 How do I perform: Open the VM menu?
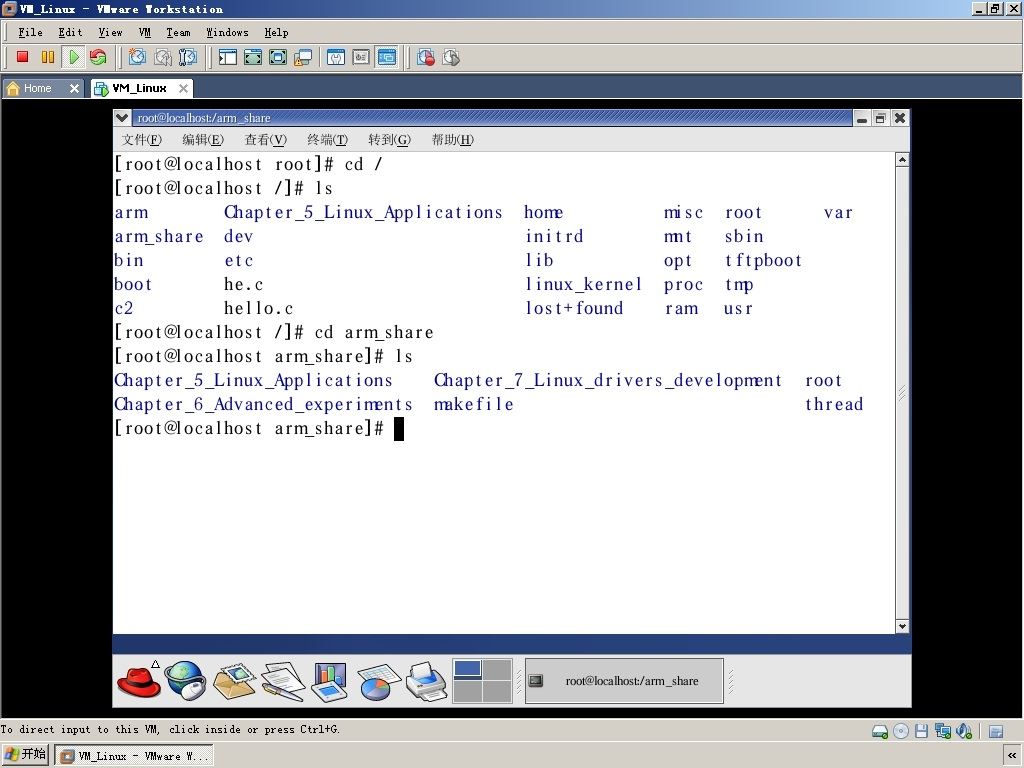144,32
